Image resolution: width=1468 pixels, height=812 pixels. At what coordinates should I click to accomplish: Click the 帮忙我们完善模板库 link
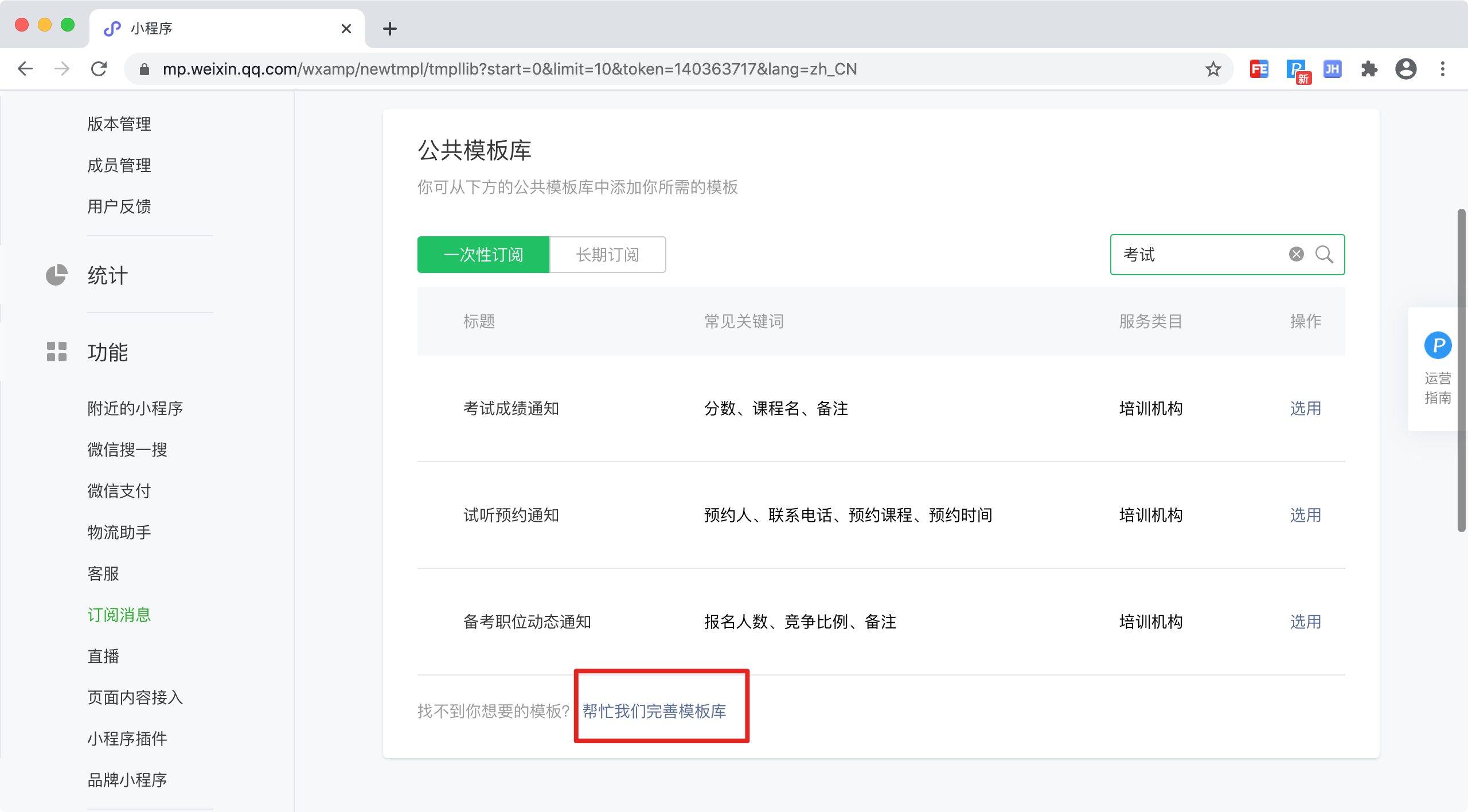point(654,711)
